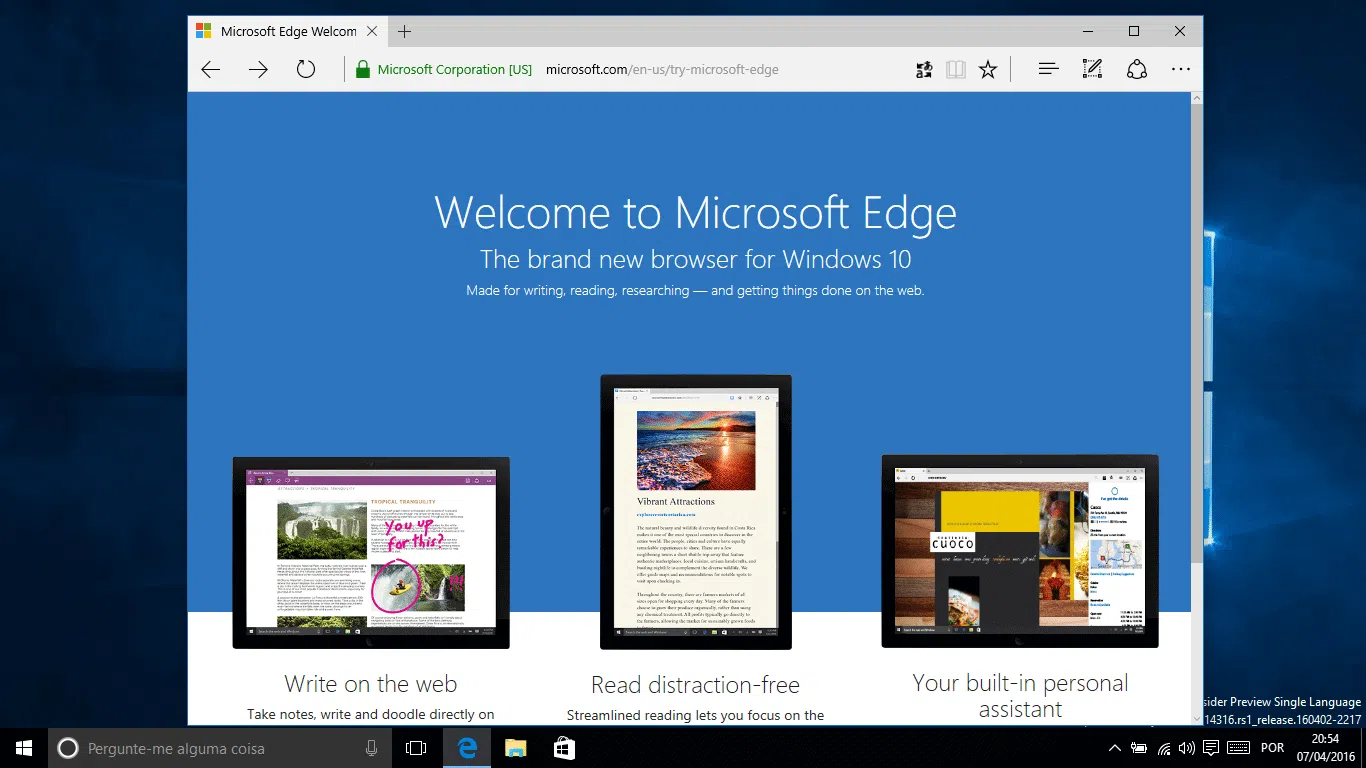The width and height of the screenshot is (1366, 768).
Task: Click the Write on the web tablet image
Action: (371, 552)
